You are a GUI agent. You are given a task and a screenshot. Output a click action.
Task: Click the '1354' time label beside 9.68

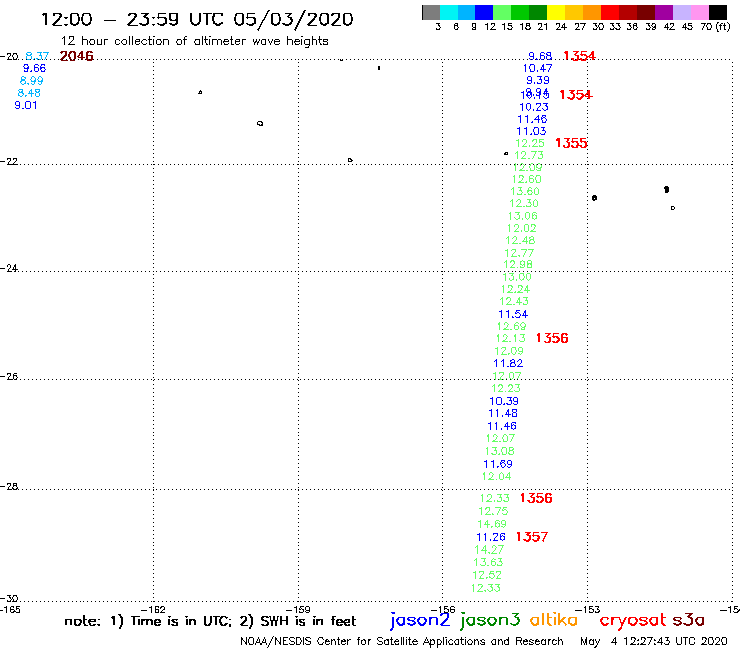[x=580, y=56]
